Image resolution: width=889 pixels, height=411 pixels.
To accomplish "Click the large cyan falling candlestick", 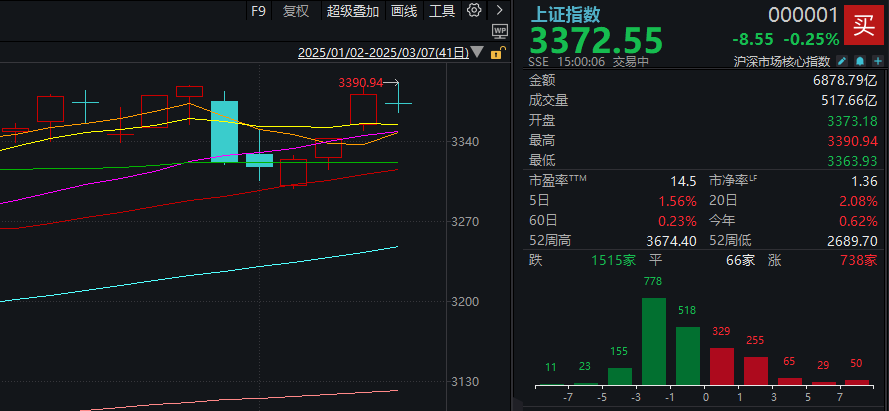I will pyautogui.click(x=225, y=131).
